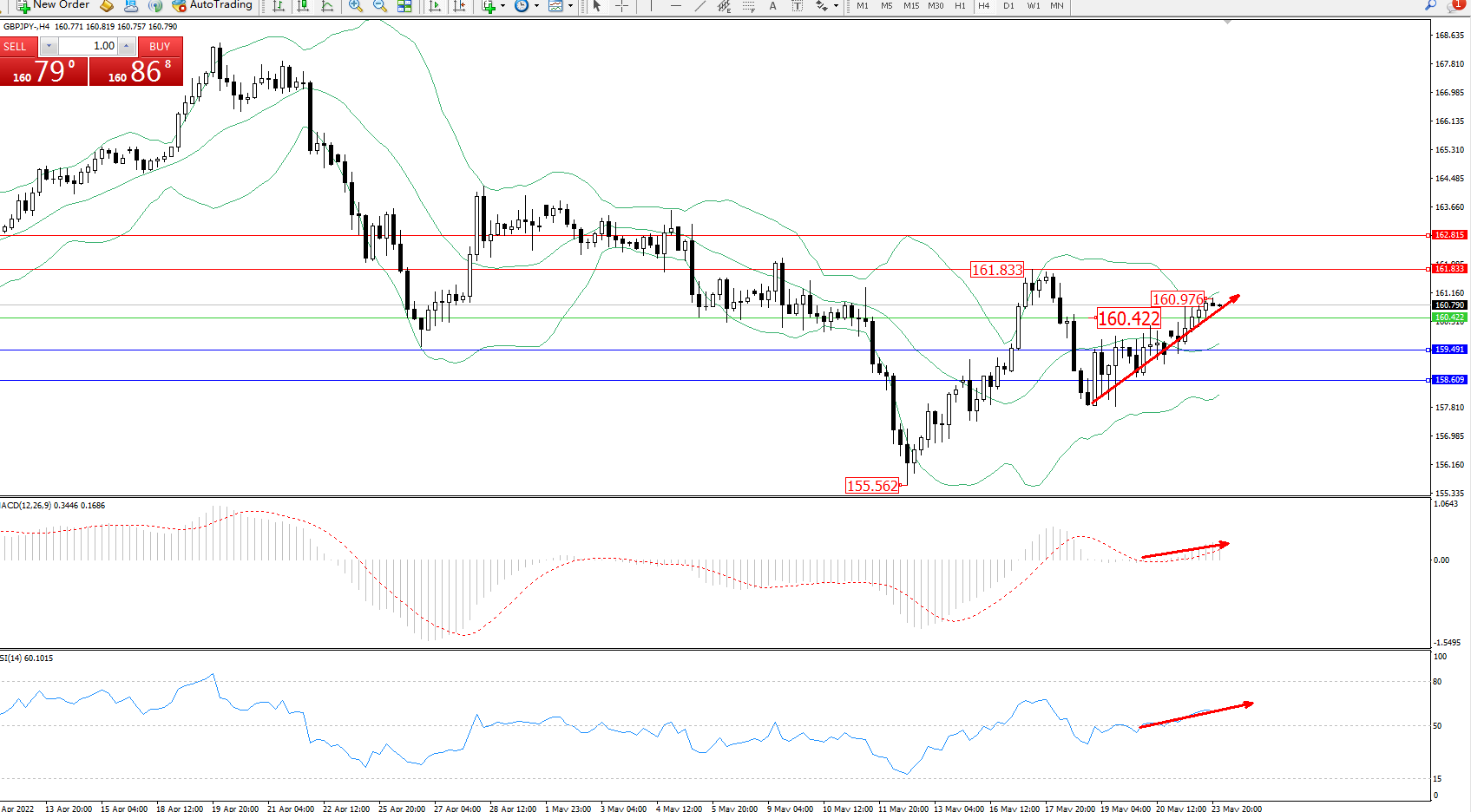The image size is (1471, 812).
Task: Zoom in on the chart
Action: coord(356,6)
